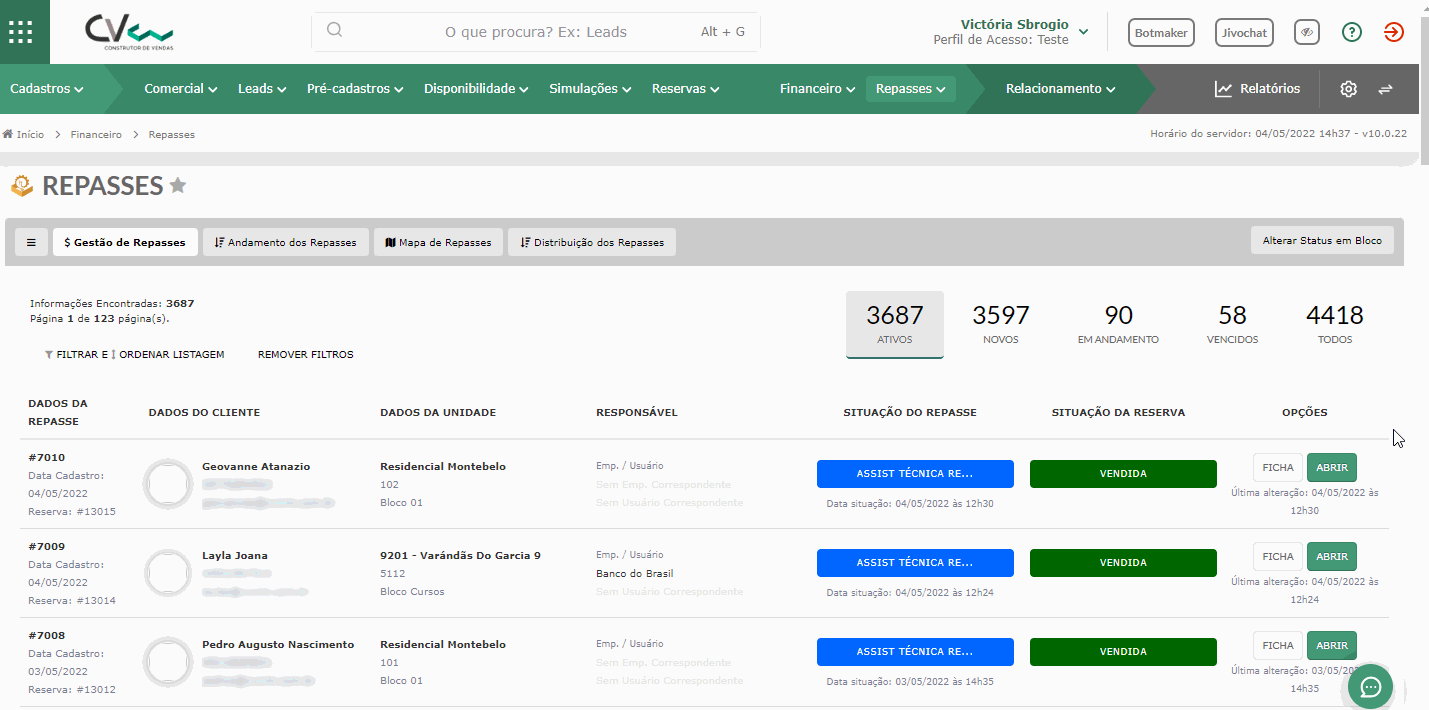Click Alterar Status em Bloco button
Viewport: 1429px width, 710px height.
[1322, 241]
